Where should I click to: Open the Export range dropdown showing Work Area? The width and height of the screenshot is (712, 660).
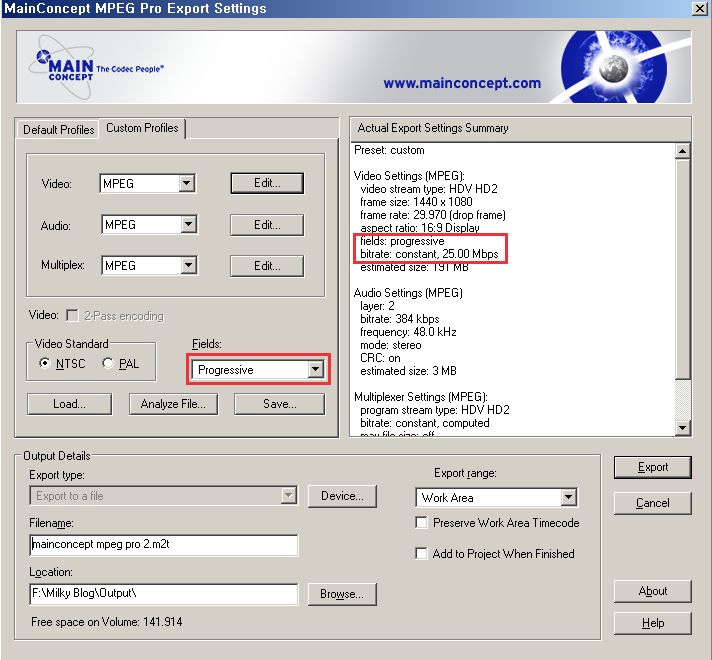[x=496, y=497]
